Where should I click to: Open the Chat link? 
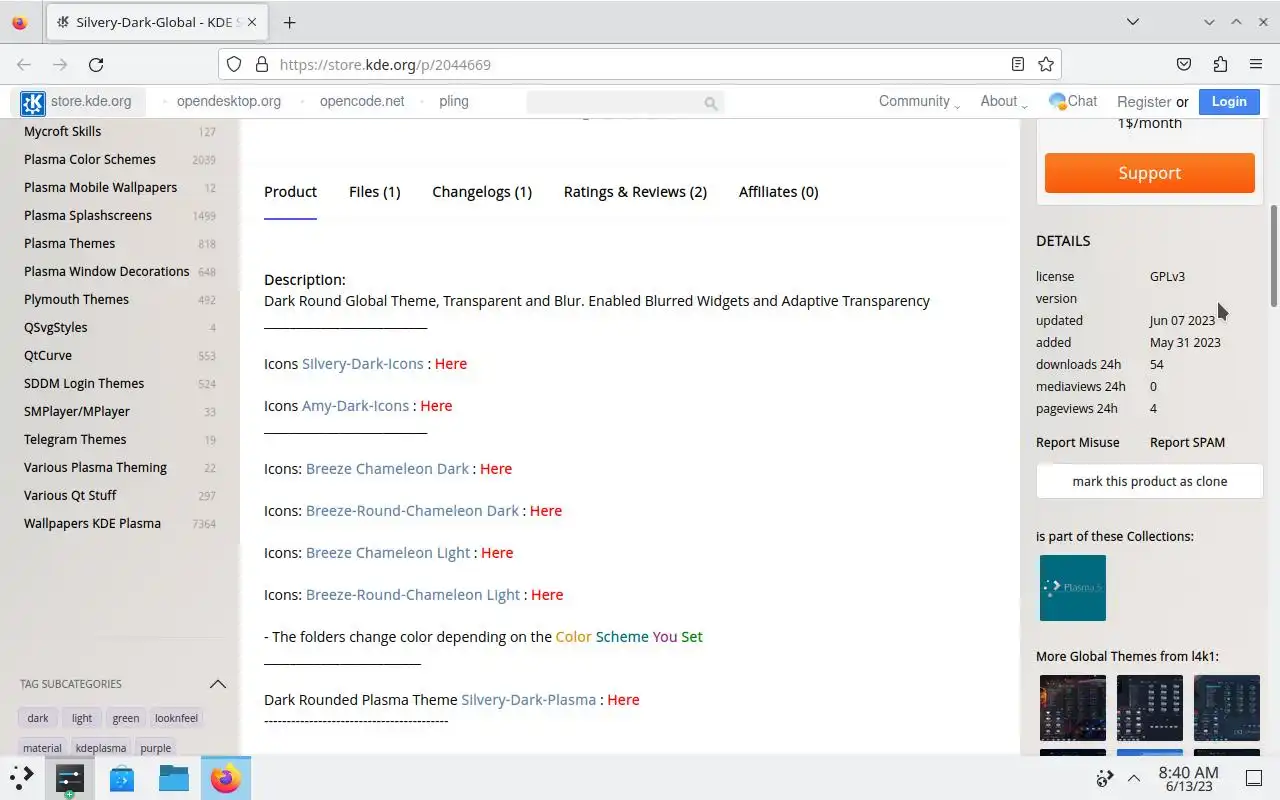[1073, 101]
